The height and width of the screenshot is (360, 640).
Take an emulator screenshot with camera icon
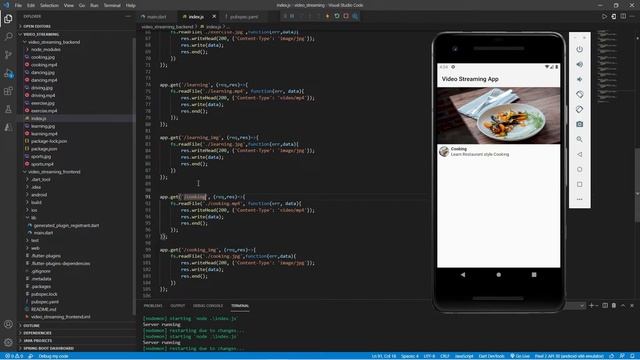pyautogui.click(x=580, y=124)
